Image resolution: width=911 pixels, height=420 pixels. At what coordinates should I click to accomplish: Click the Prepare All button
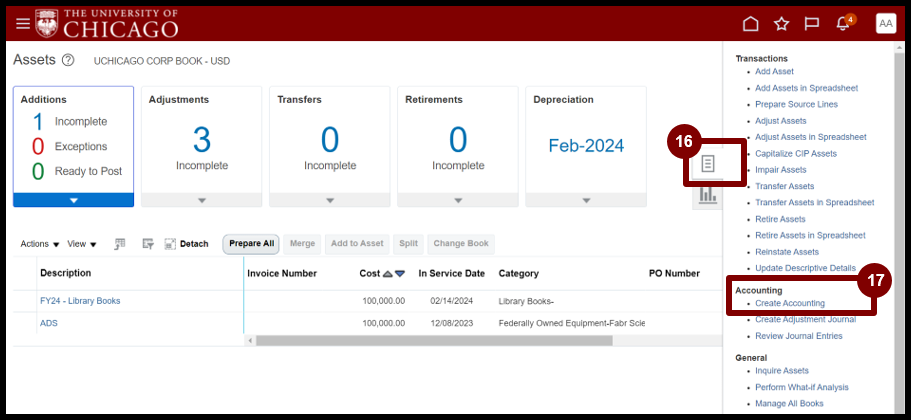pyautogui.click(x=252, y=244)
